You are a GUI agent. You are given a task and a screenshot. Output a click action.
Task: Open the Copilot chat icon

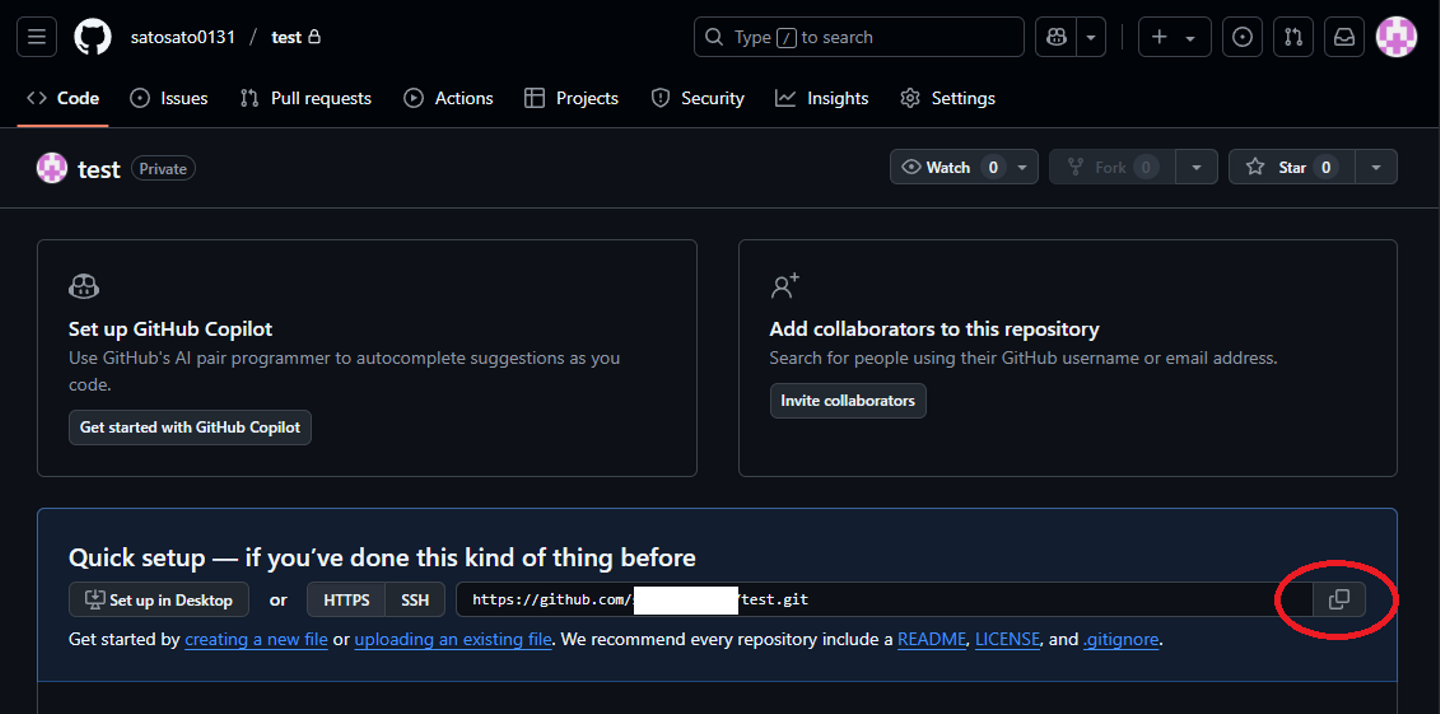click(x=1056, y=37)
